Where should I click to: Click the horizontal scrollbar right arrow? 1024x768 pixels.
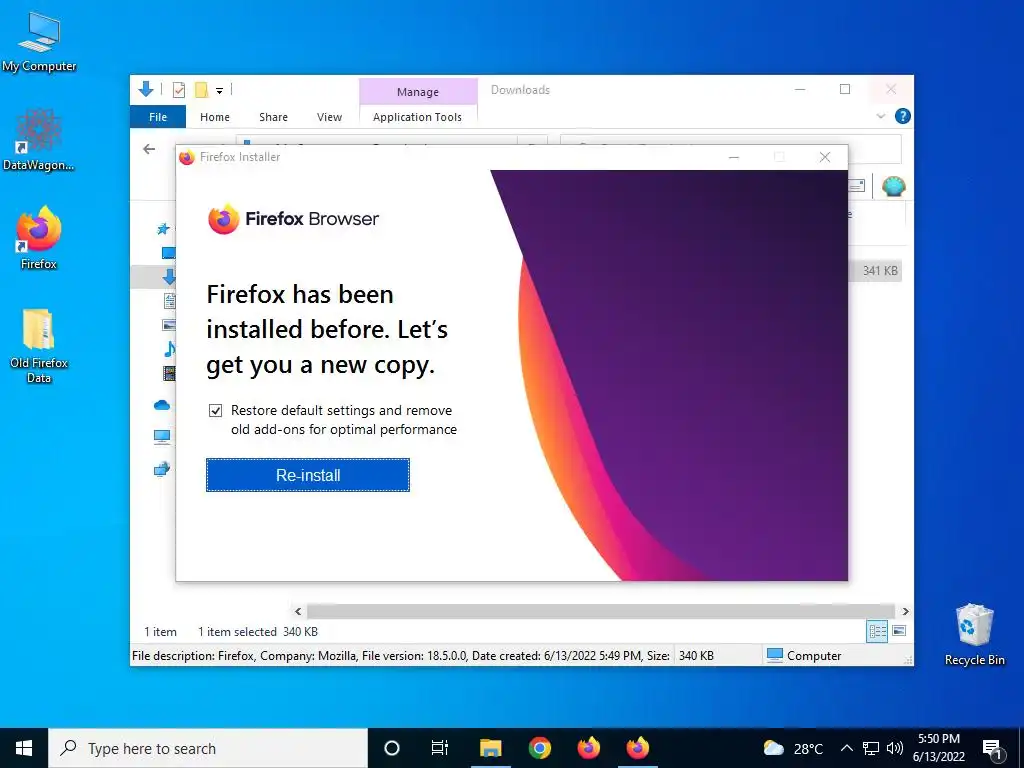pos(905,611)
